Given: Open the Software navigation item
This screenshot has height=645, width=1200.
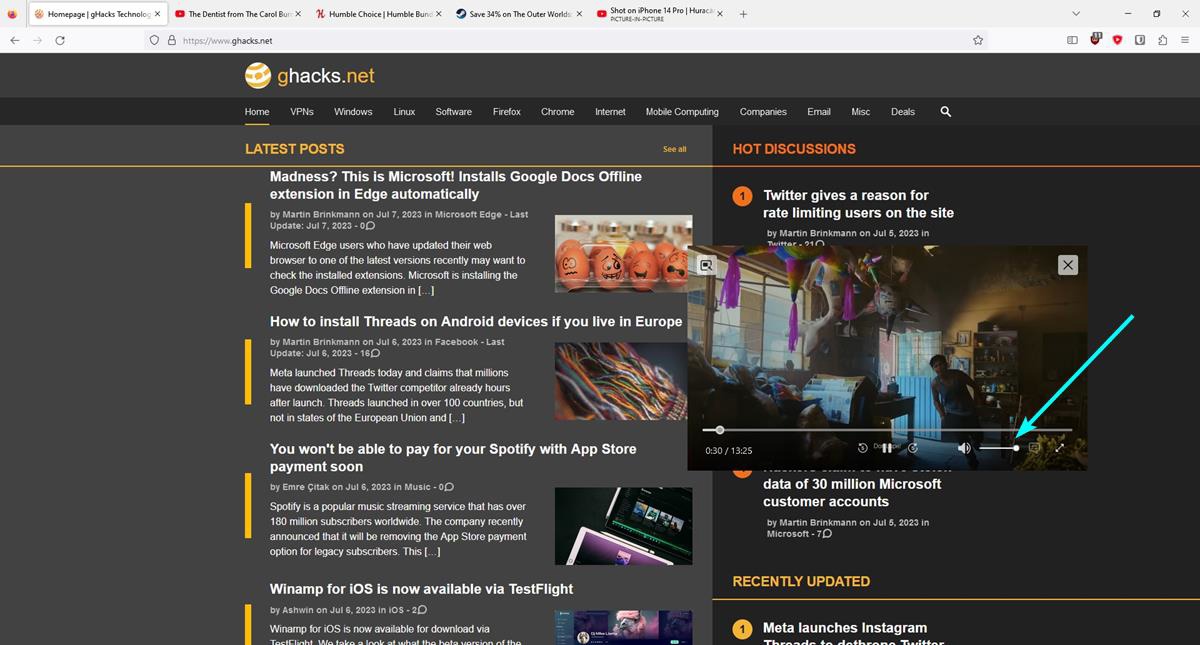Looking at the screenshot, I should [454, 112].
